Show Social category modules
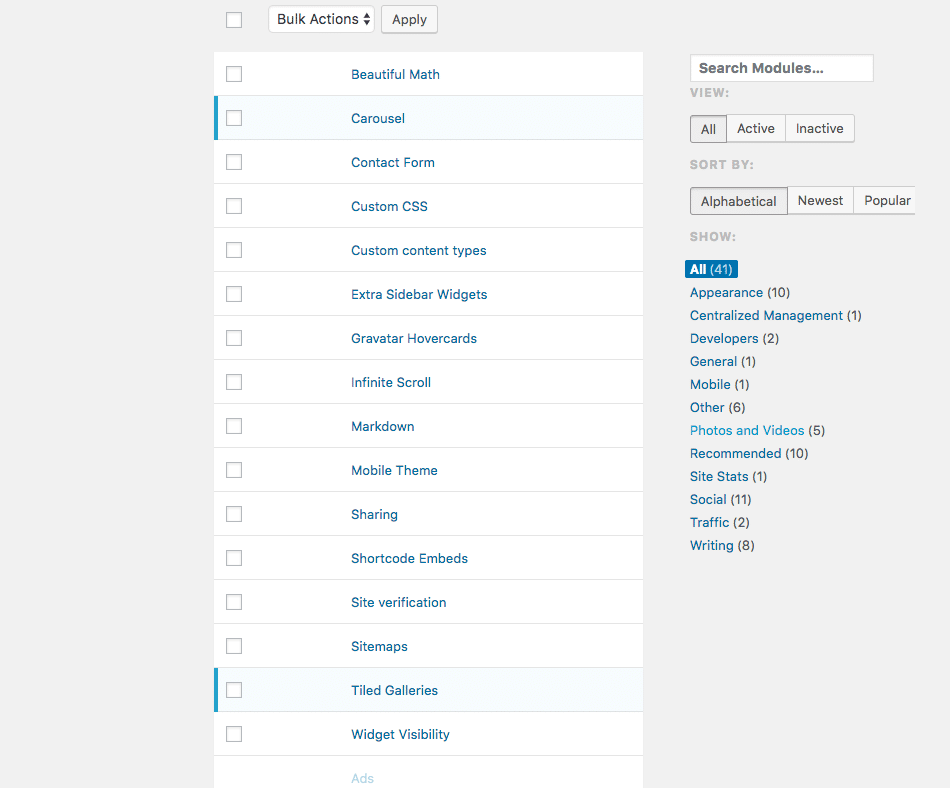 (x=708, y=500)
